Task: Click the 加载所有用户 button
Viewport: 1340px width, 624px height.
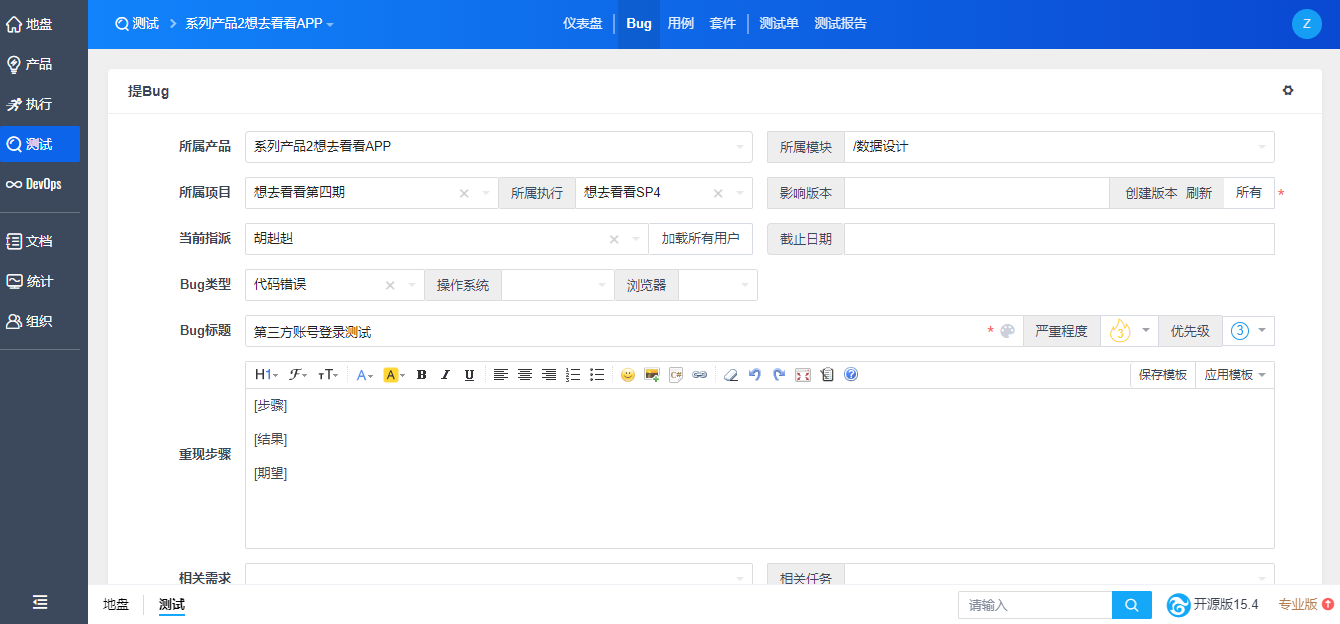Action: click(x=700, y=239)
